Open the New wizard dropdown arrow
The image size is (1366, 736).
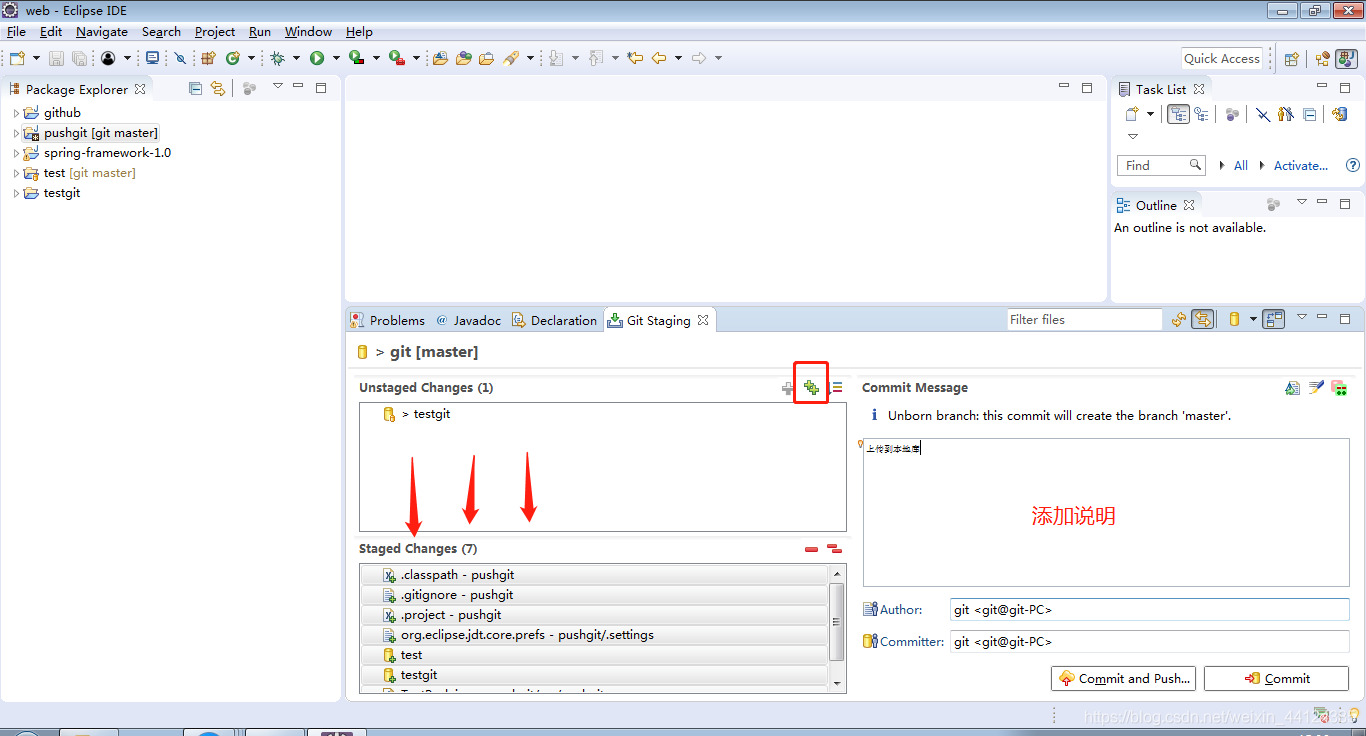click(37, 58)
